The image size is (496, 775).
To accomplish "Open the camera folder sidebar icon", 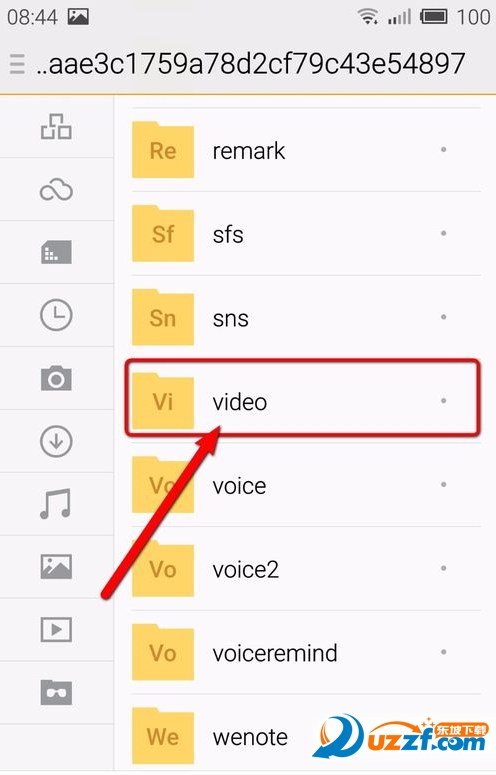I will click(x=56, y=378).
